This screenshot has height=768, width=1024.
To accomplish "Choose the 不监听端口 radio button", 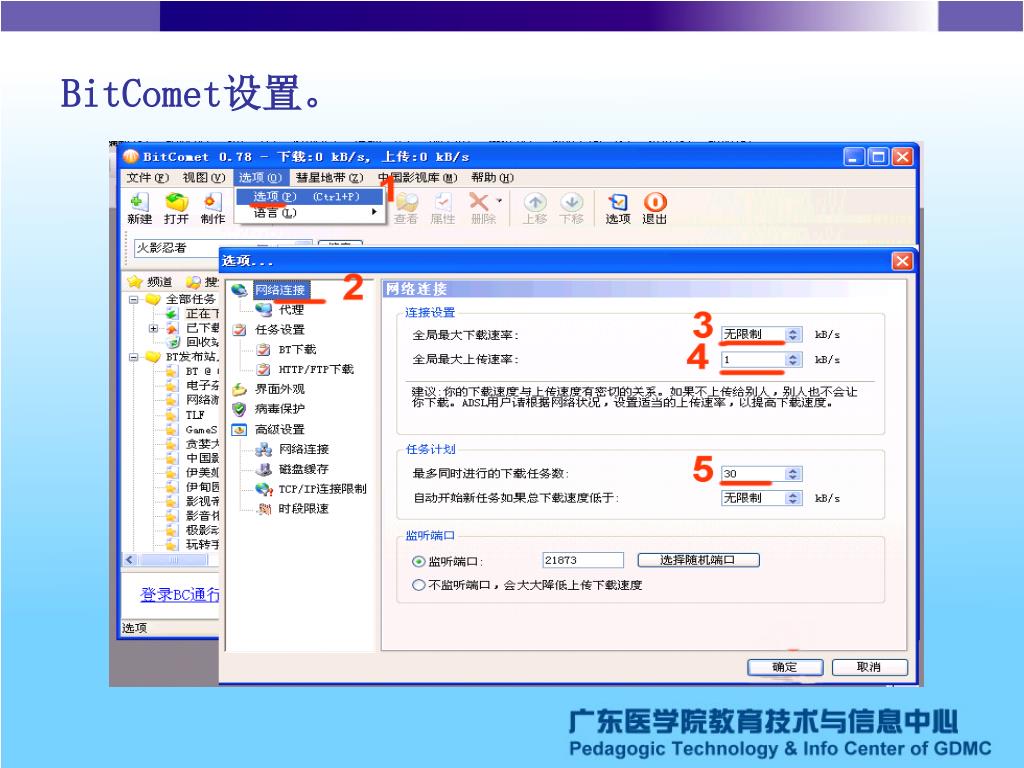I will pyautogui.click(x=419, y=585).
